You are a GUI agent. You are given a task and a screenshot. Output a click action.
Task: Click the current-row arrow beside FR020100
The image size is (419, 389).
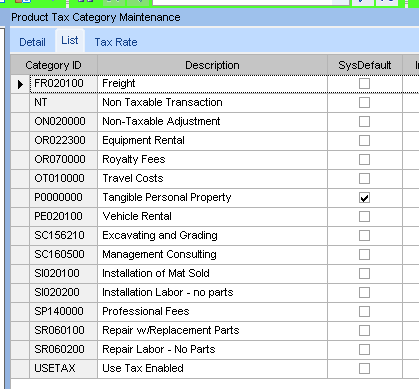pos(20,84)
